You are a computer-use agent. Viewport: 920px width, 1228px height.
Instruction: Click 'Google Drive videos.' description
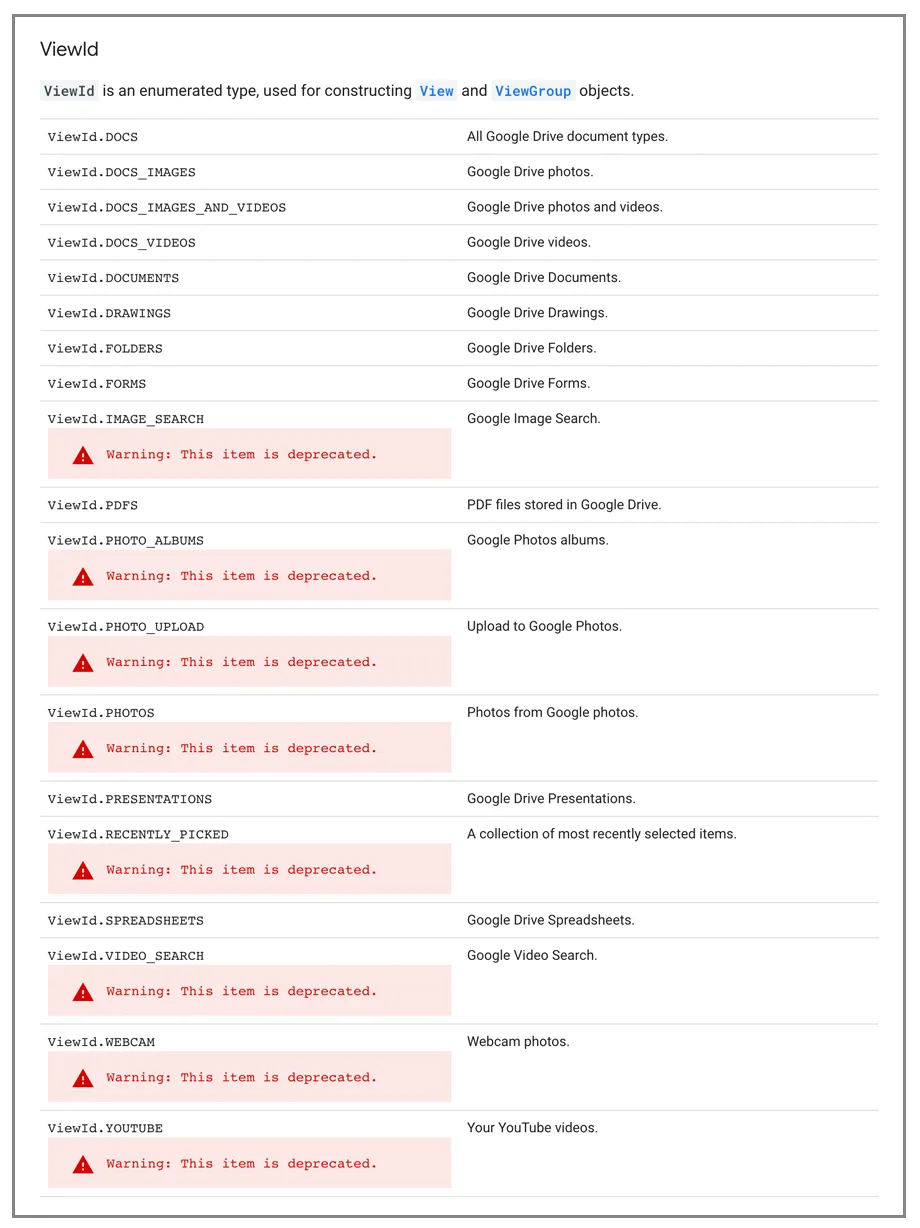(529, 242)
